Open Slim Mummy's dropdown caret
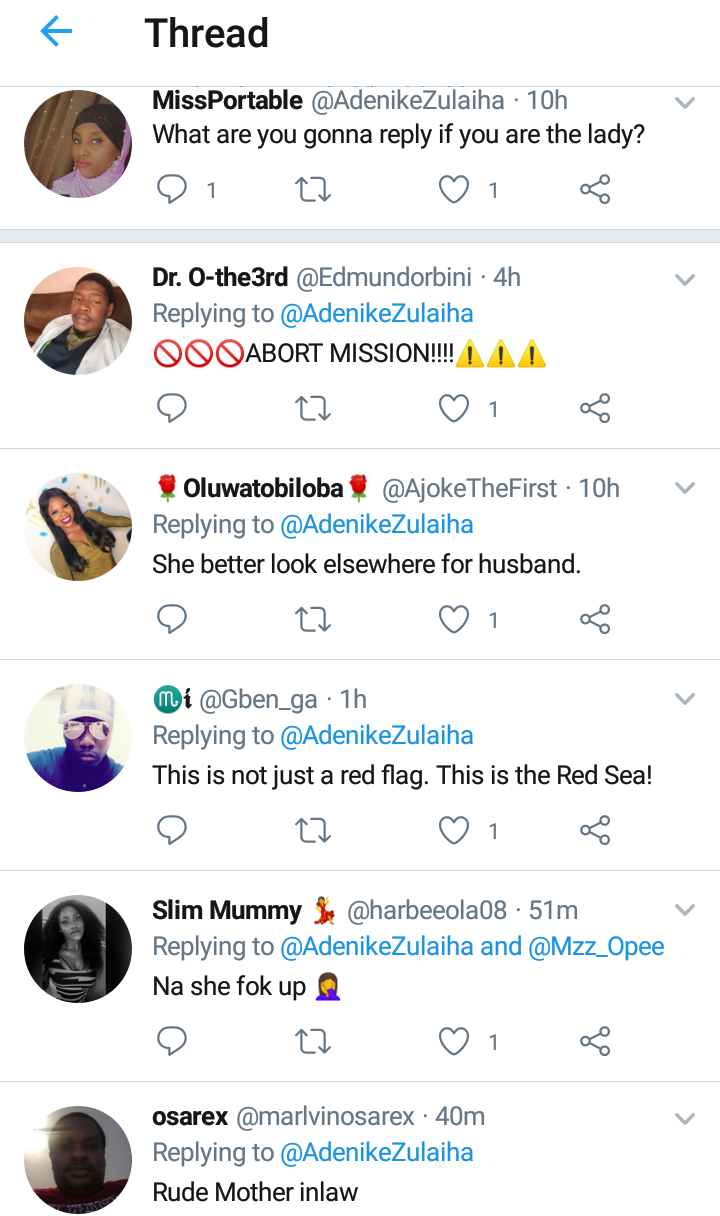The image size is (720, 1216). pyautogui.click(x=685, y=909)
